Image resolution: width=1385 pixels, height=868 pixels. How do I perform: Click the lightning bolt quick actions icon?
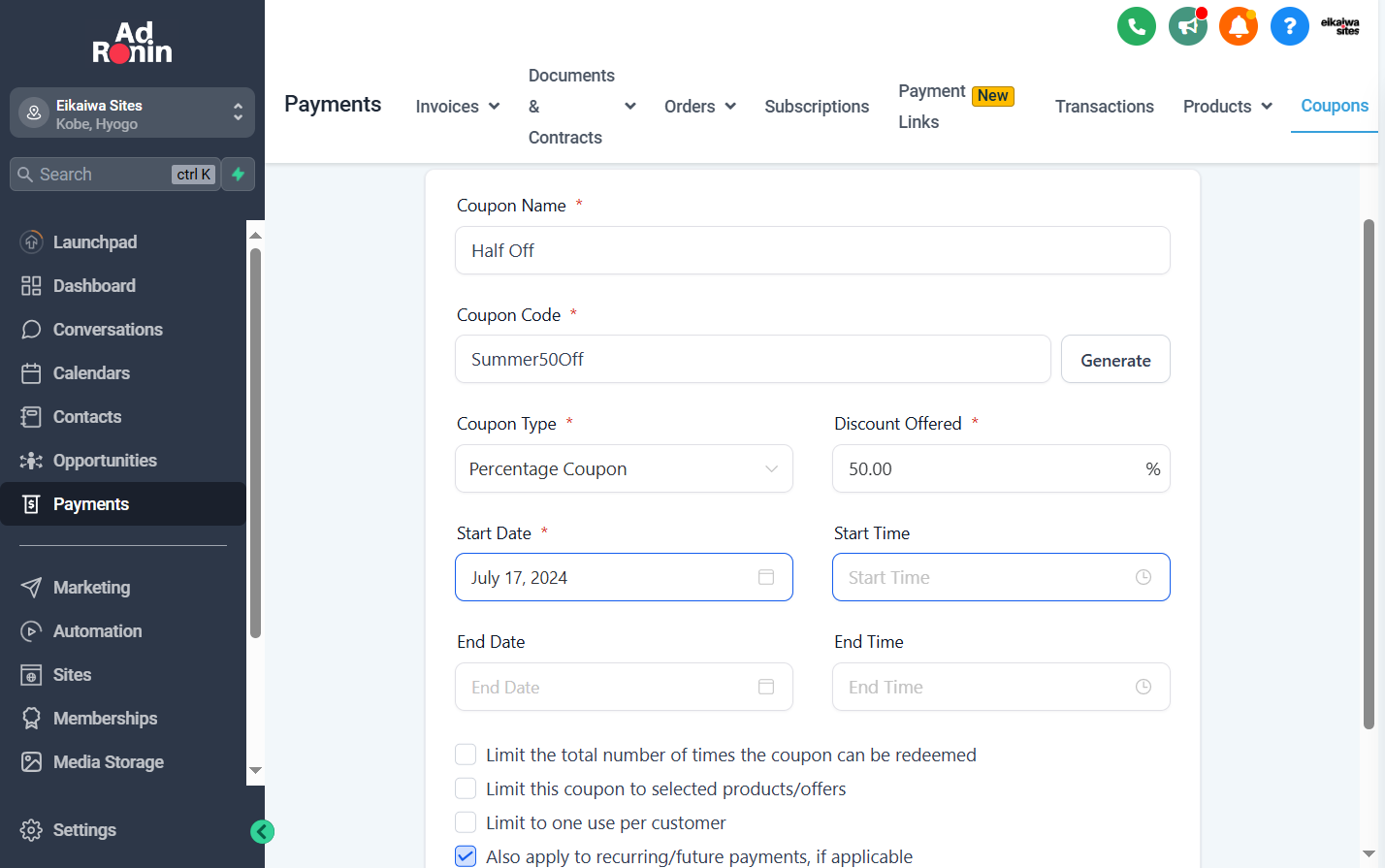(x=239, y=175)
